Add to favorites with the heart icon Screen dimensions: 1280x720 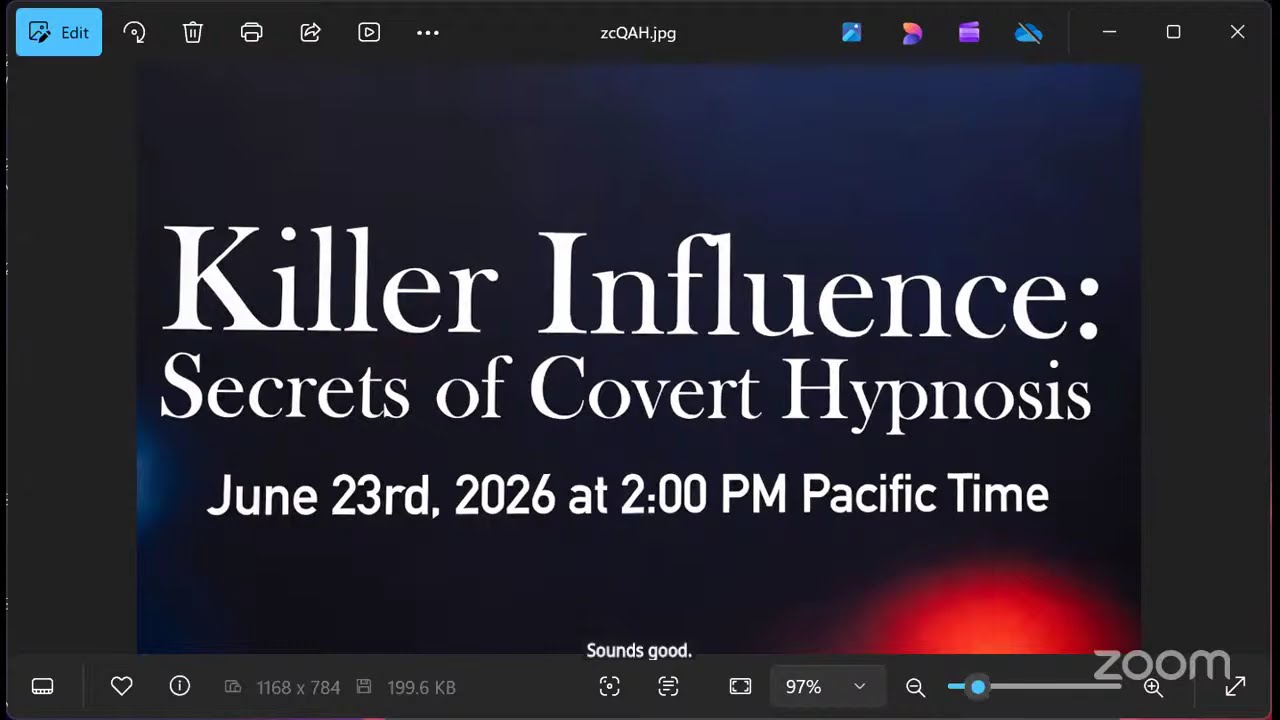pos(121,686)
